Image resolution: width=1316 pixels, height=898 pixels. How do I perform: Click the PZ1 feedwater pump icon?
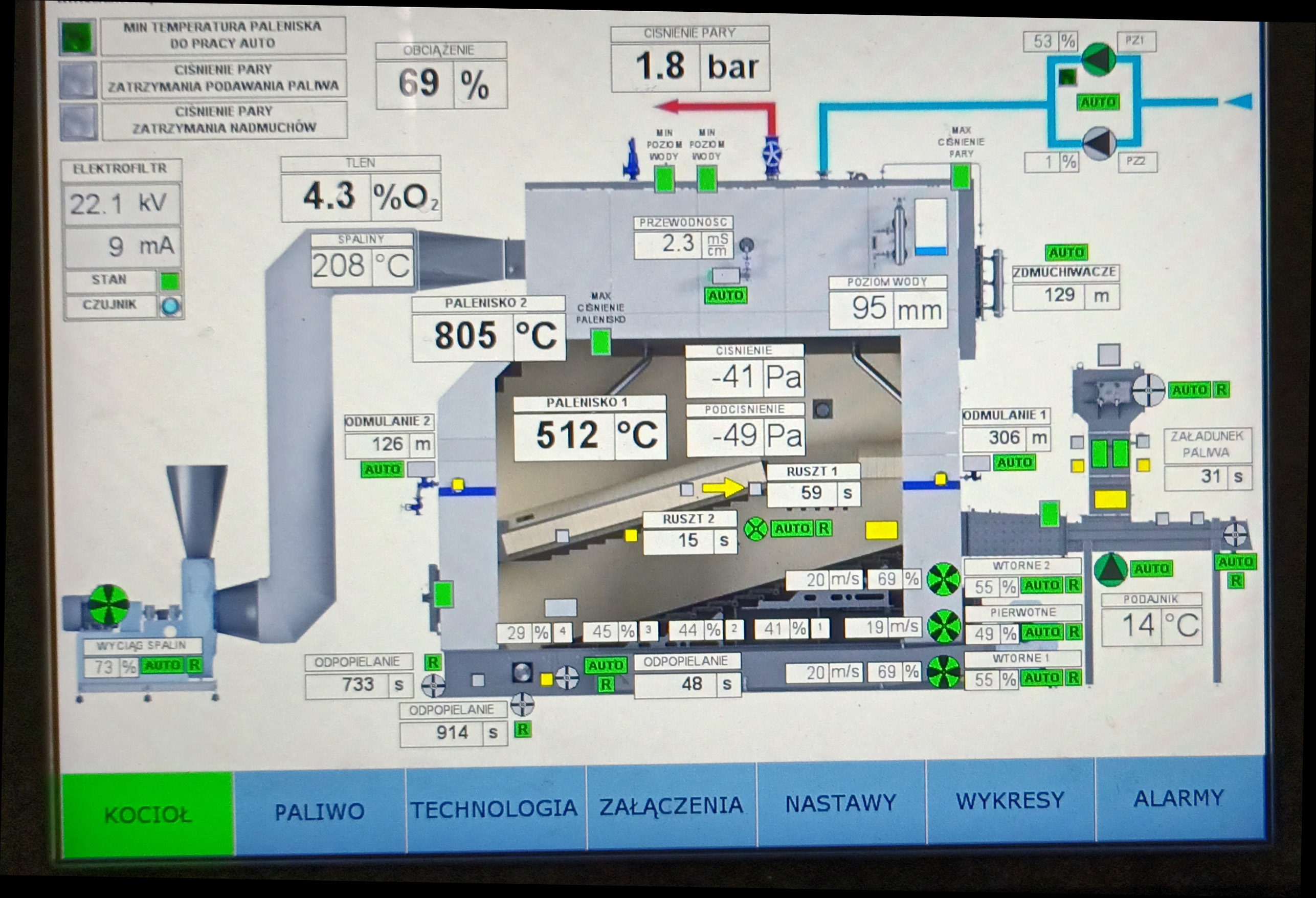click(1099, 58)
